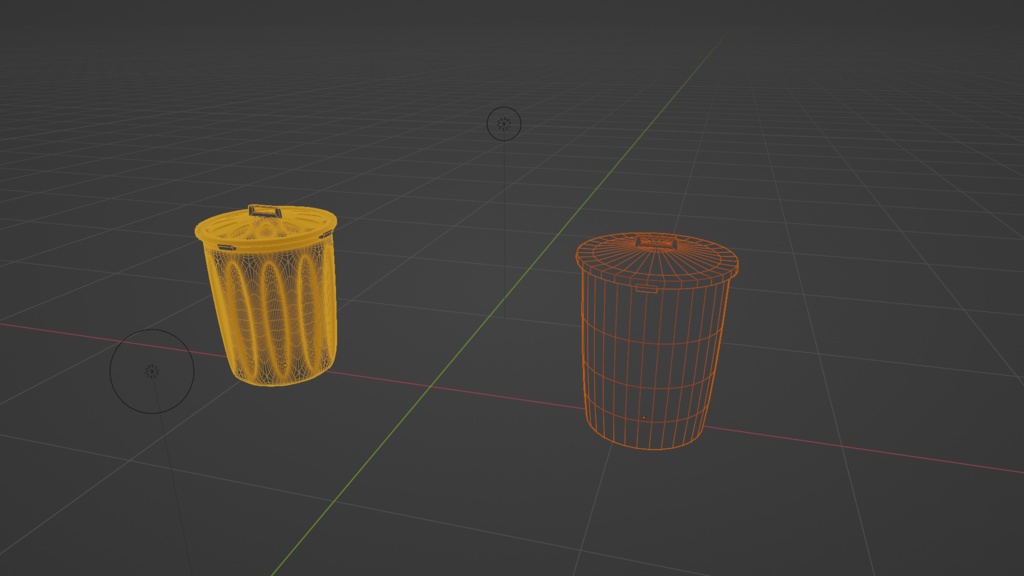1024x576 pixels.
Task: Click the base of the orange trash can
Action: (650, 445)
